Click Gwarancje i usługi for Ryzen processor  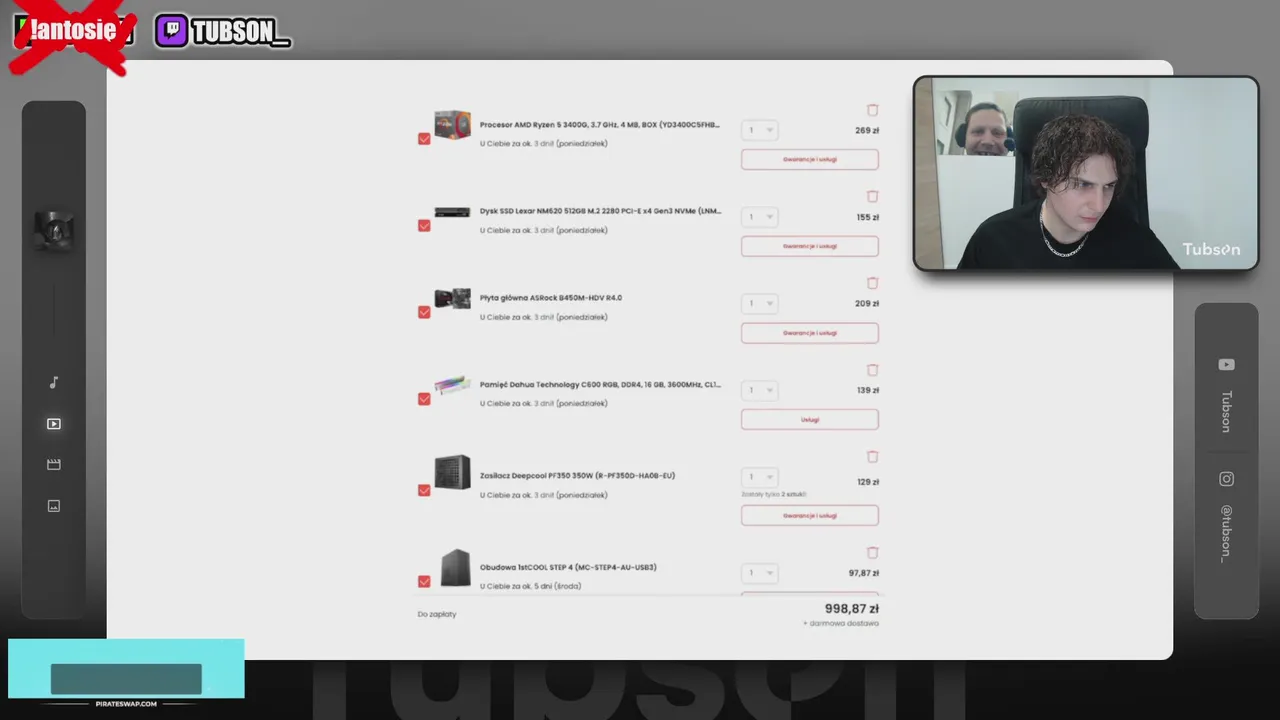(810, 159)
